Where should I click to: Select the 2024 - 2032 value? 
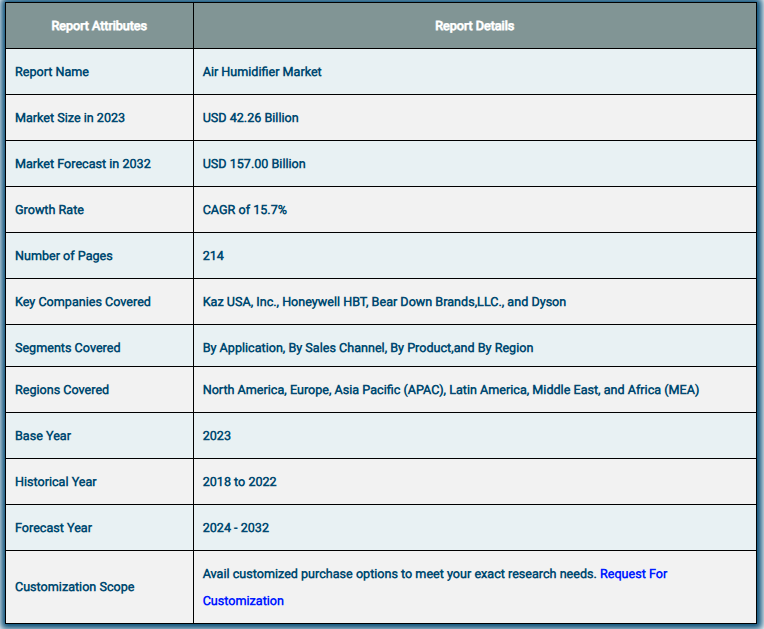[236, 528]
